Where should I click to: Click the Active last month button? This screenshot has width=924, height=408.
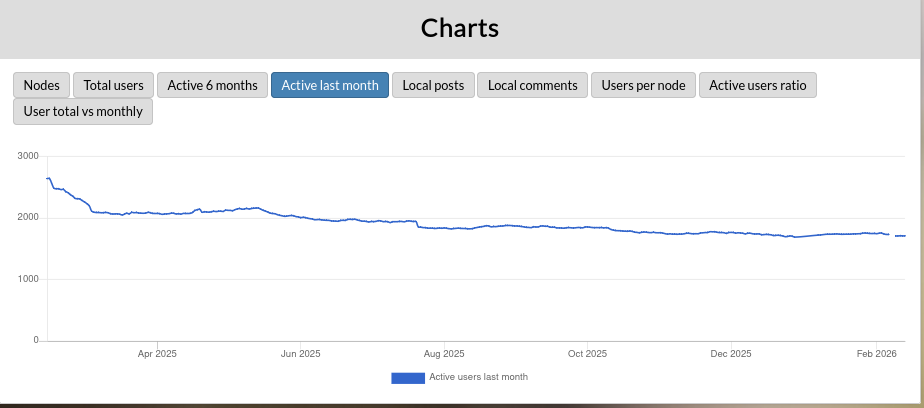tap(330, 85)
